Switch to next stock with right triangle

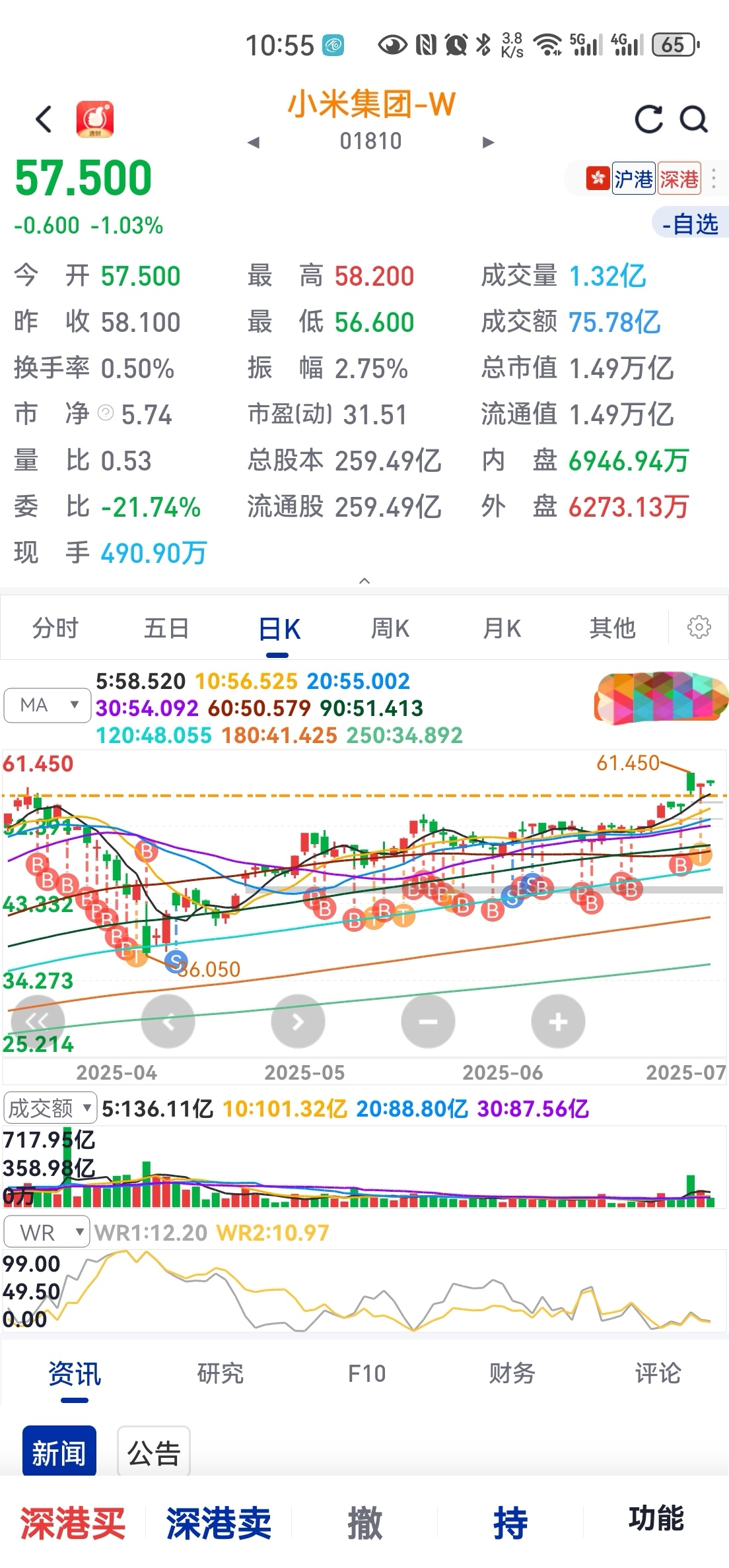[x=488, y=142]
